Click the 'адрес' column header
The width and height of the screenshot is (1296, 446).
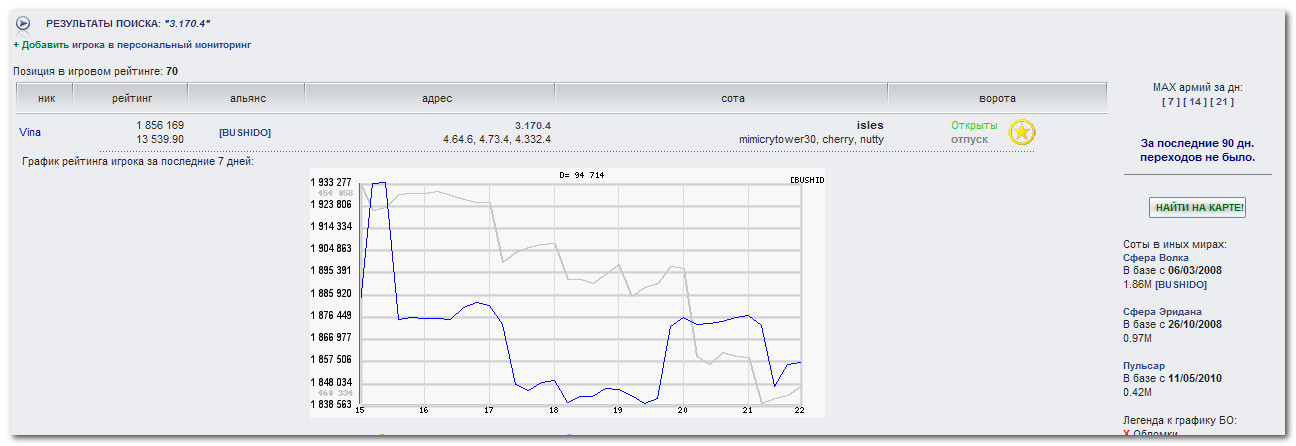(430, 98)
